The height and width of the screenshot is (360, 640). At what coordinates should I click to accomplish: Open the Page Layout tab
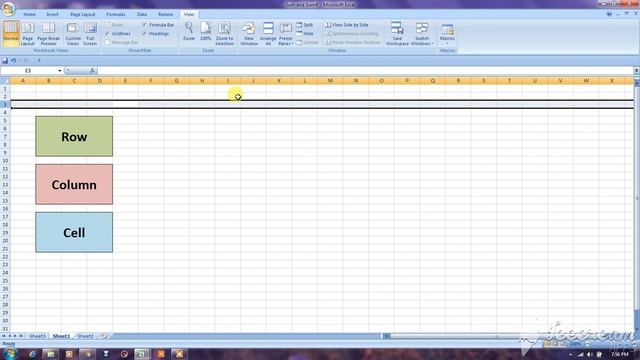click(x=82, y=14)
